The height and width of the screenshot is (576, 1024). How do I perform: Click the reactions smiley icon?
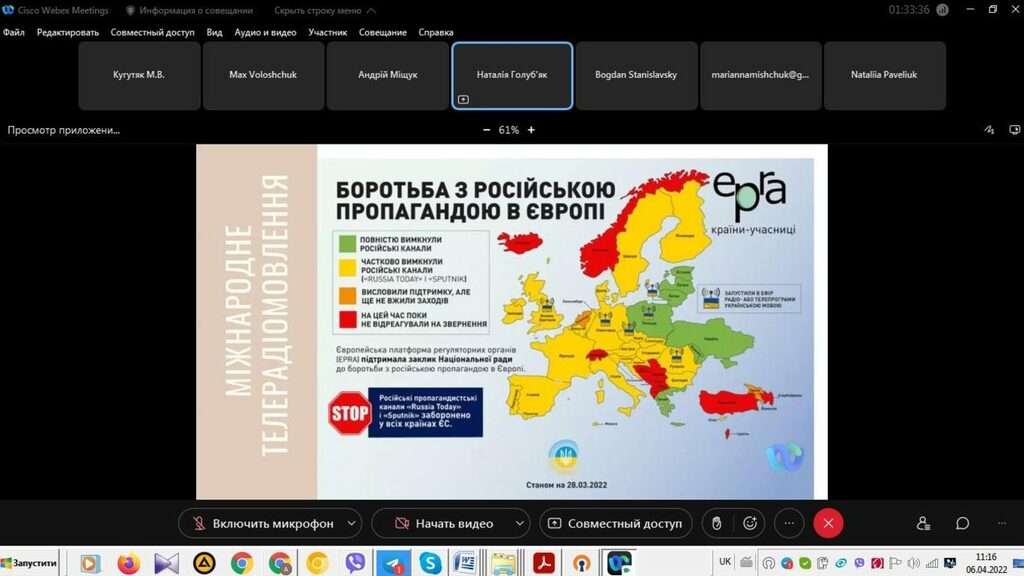(750, 523)
